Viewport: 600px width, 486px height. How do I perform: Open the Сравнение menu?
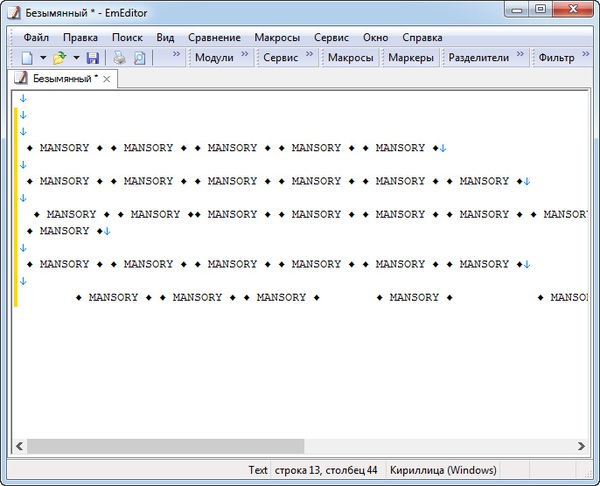(x=214, y=37)
